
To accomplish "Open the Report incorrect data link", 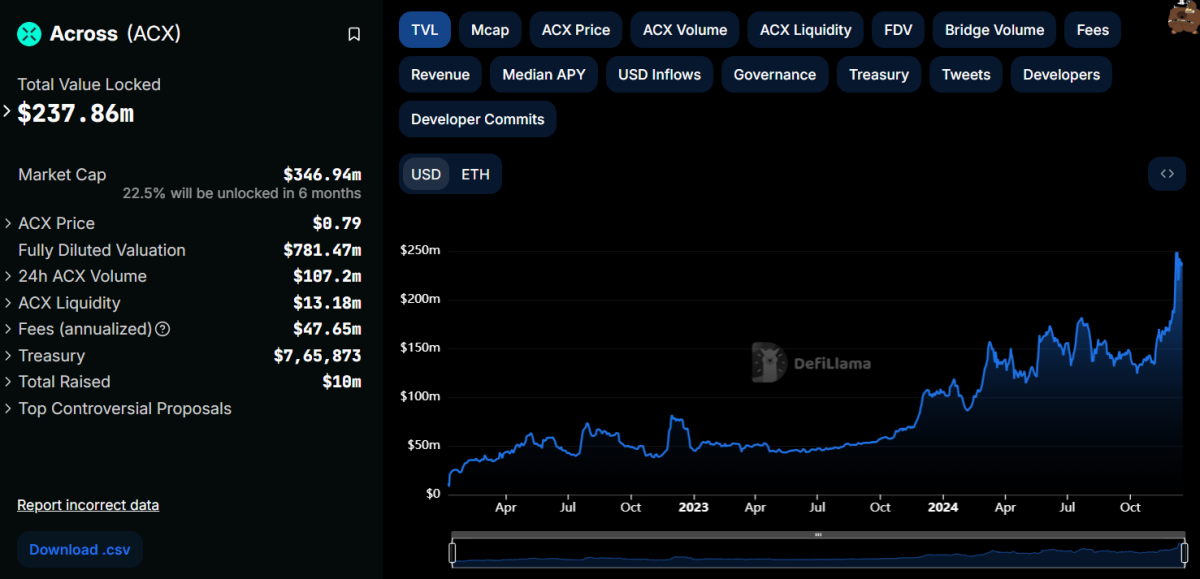I will click(x=88, y=505).
